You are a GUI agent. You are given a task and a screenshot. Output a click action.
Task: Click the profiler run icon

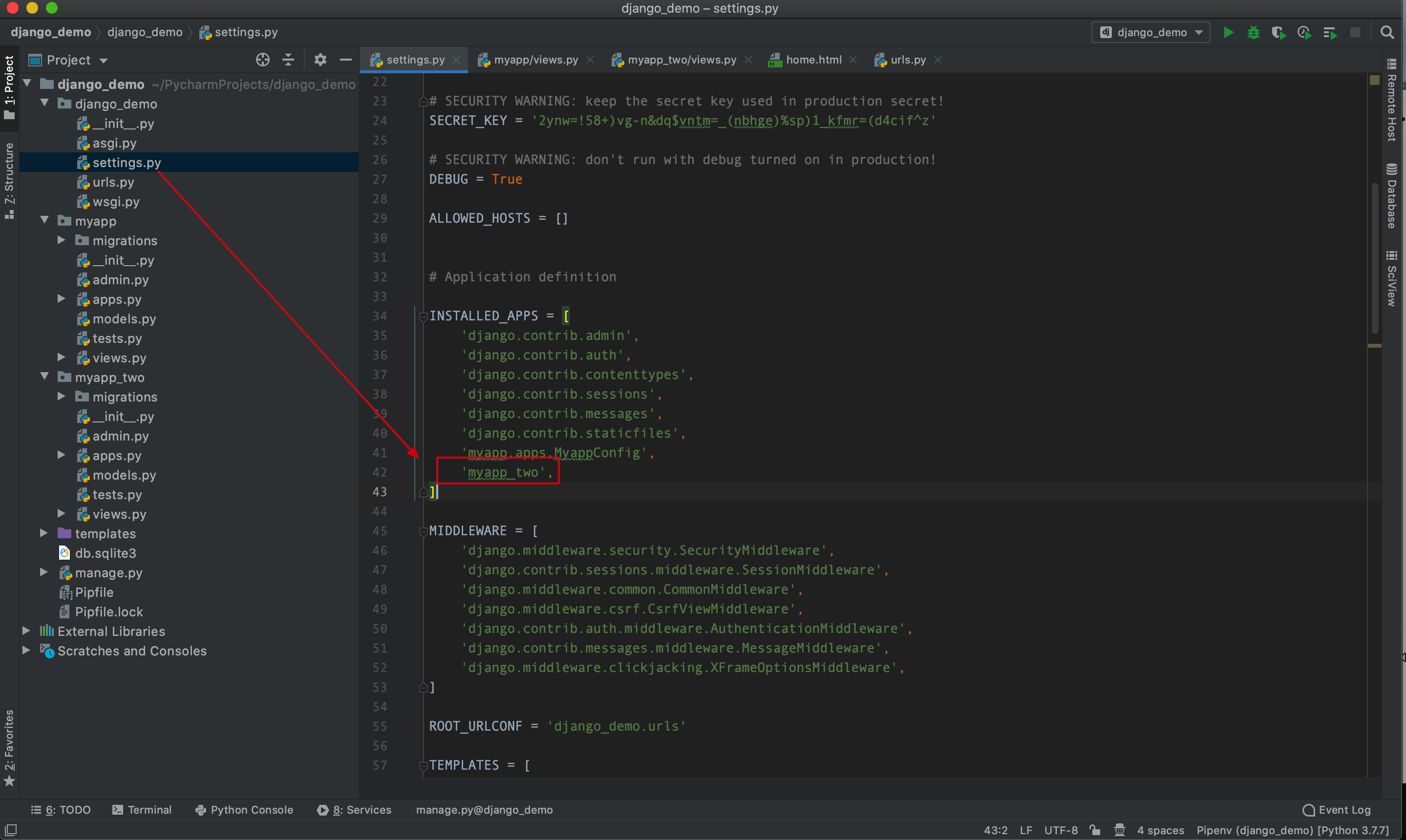tap(1304, 32)
